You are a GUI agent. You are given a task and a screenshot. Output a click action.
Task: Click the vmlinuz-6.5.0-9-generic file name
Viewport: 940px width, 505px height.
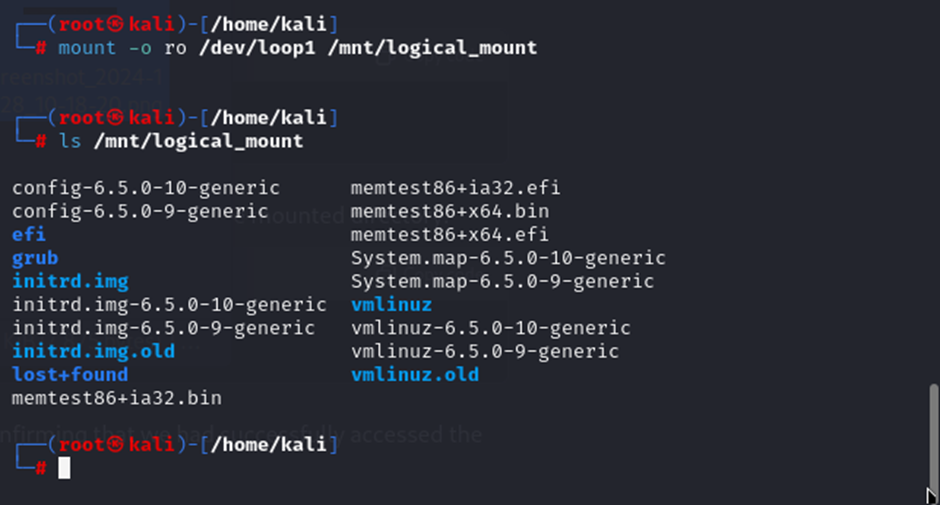pos(485,351)
